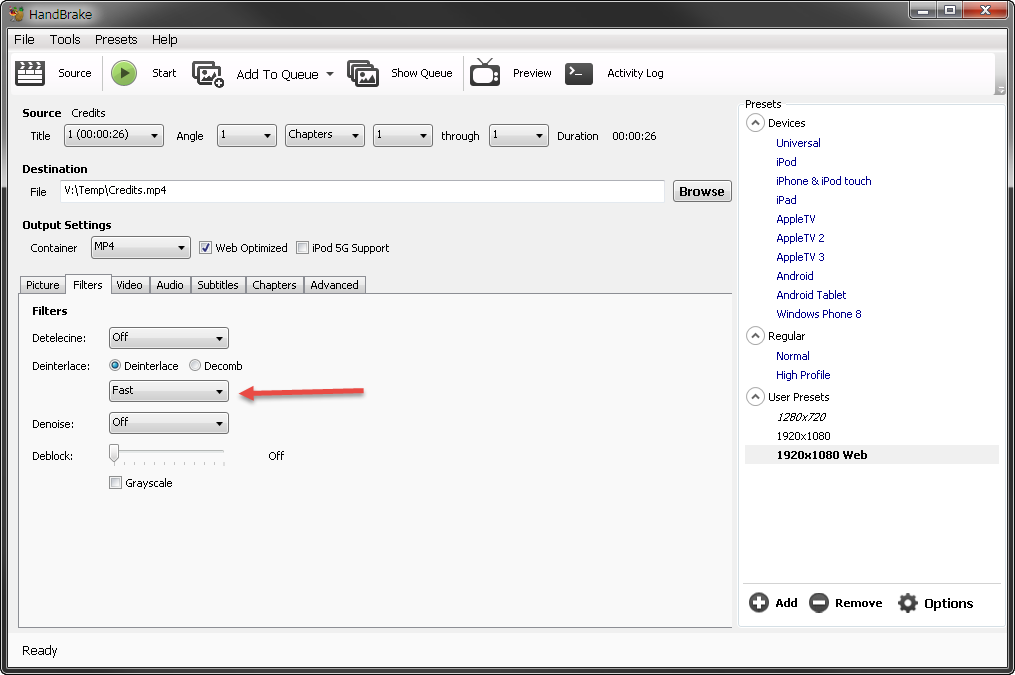Click the Activity Log terminal icon
This screenshot has width=1015, height=675.
tap(579, 74)
